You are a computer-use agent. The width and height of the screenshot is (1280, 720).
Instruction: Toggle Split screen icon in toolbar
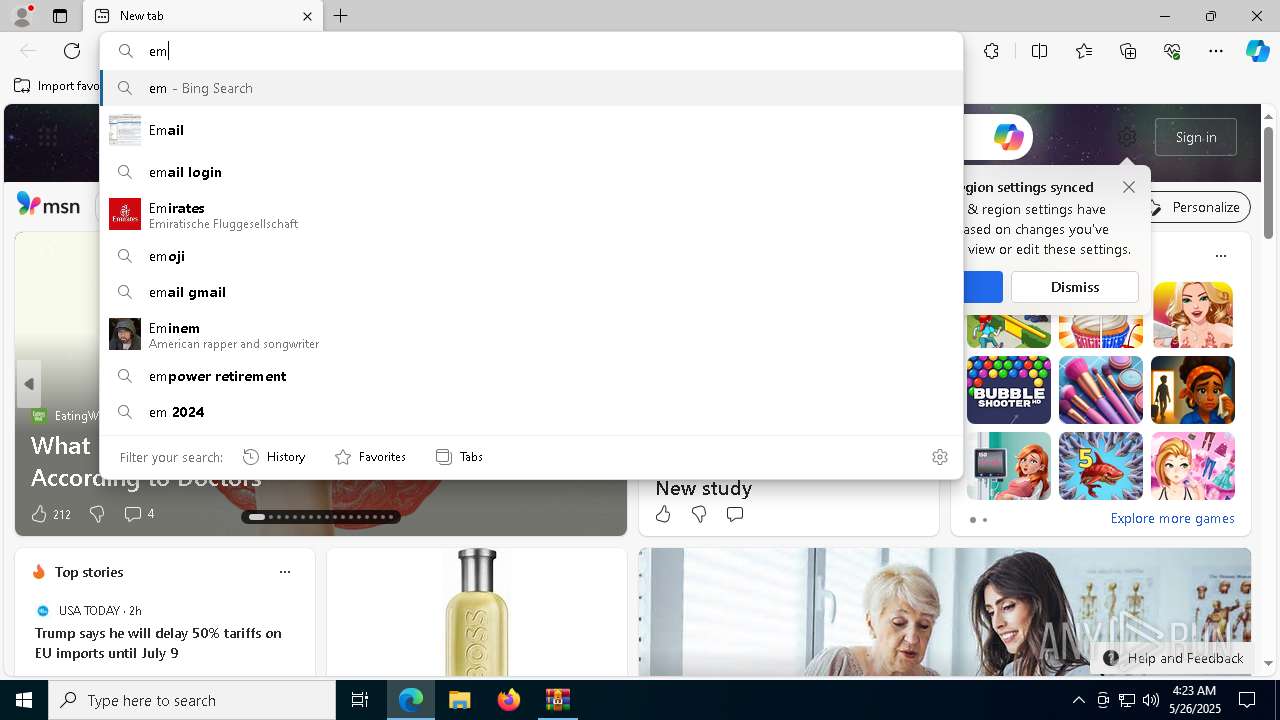[1039, 51]
